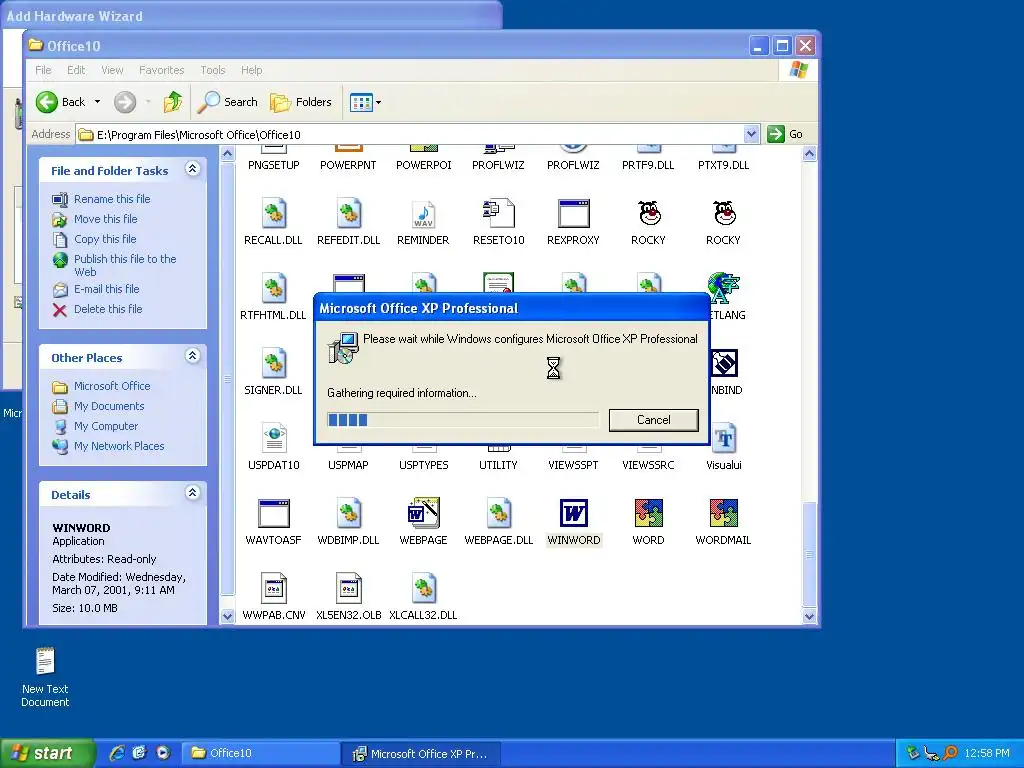
Task: Open the Start menu button
Action: tap(47, 754)
